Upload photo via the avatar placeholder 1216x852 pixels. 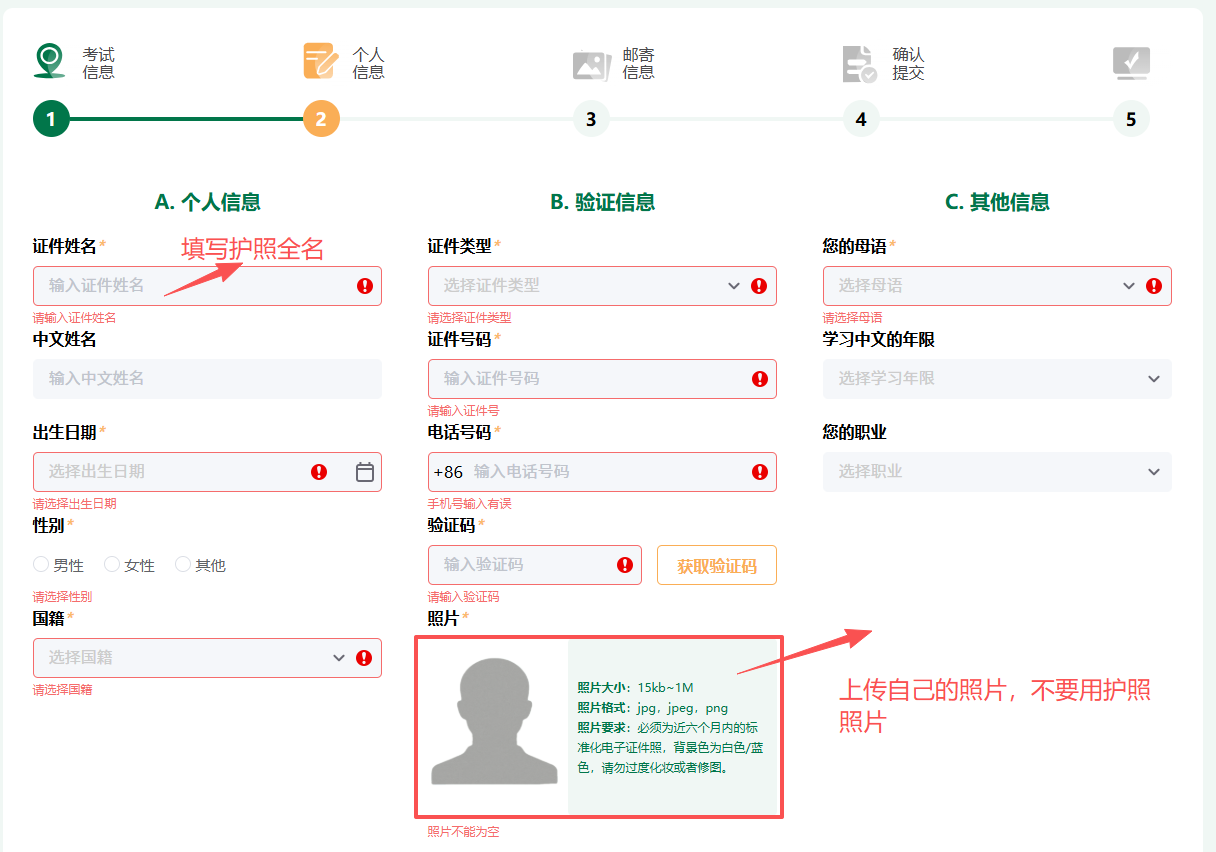coord(493,726)
